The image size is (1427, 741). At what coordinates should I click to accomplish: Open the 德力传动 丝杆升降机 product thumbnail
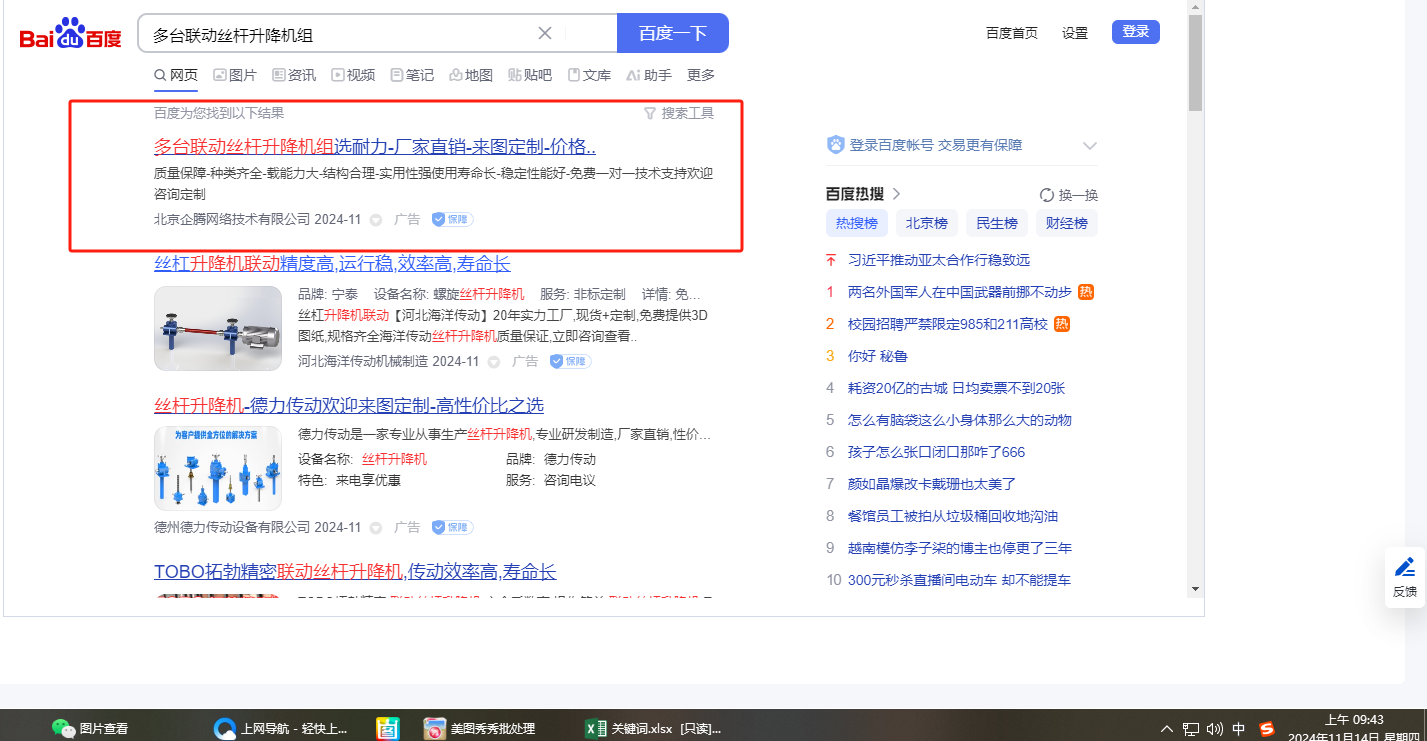[x=218, y=468]
